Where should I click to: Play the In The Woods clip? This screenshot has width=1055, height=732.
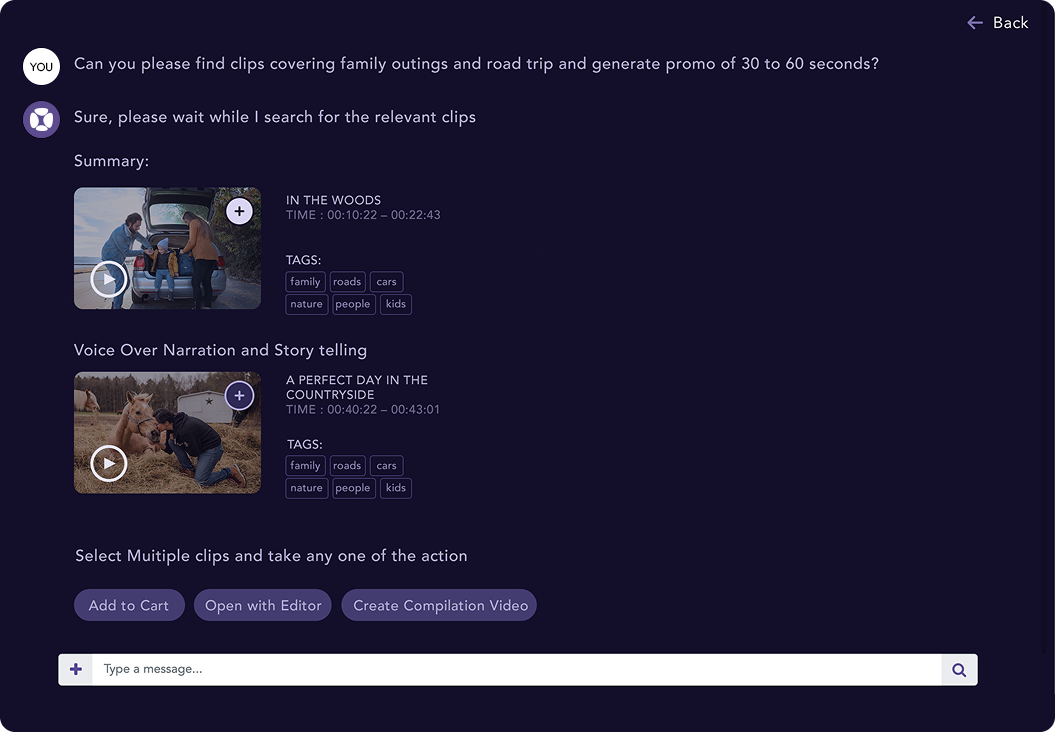[109, 279]
